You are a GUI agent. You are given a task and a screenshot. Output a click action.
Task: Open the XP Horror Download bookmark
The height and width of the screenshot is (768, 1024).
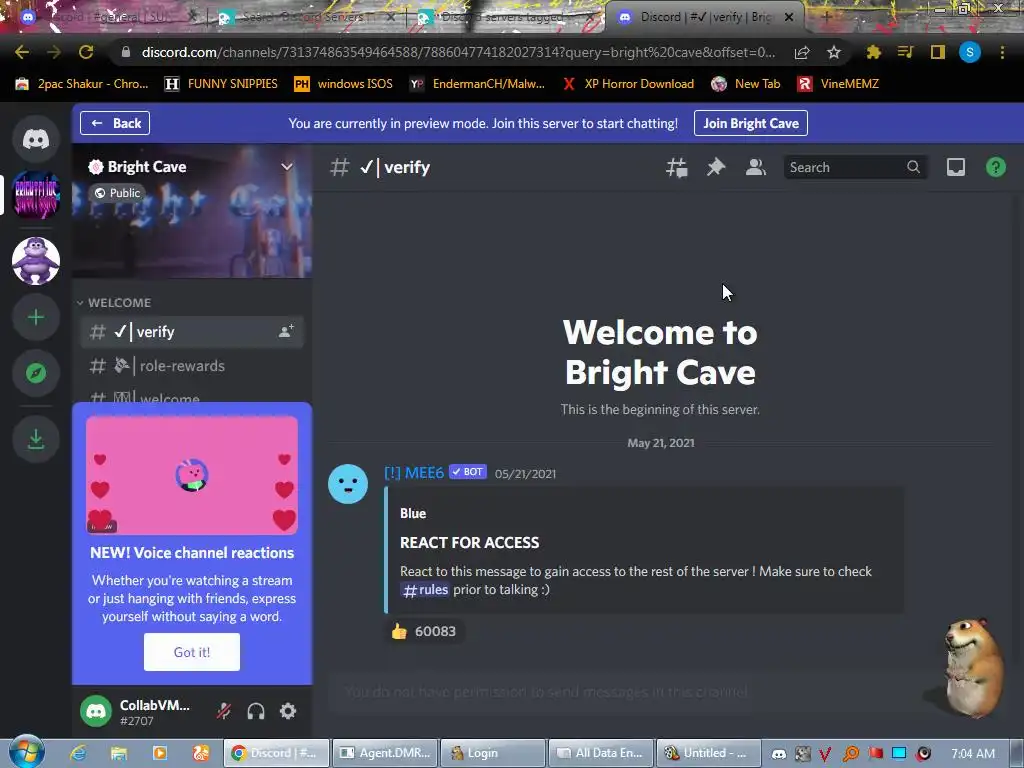pyautogui.click(x=628, y=84)
